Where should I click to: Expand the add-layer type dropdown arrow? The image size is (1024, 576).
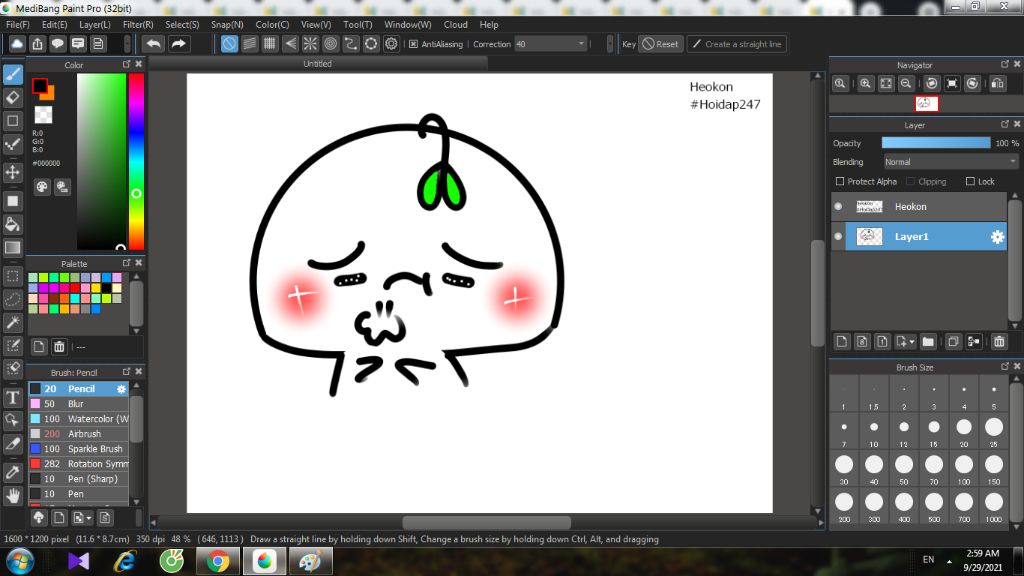912,342
